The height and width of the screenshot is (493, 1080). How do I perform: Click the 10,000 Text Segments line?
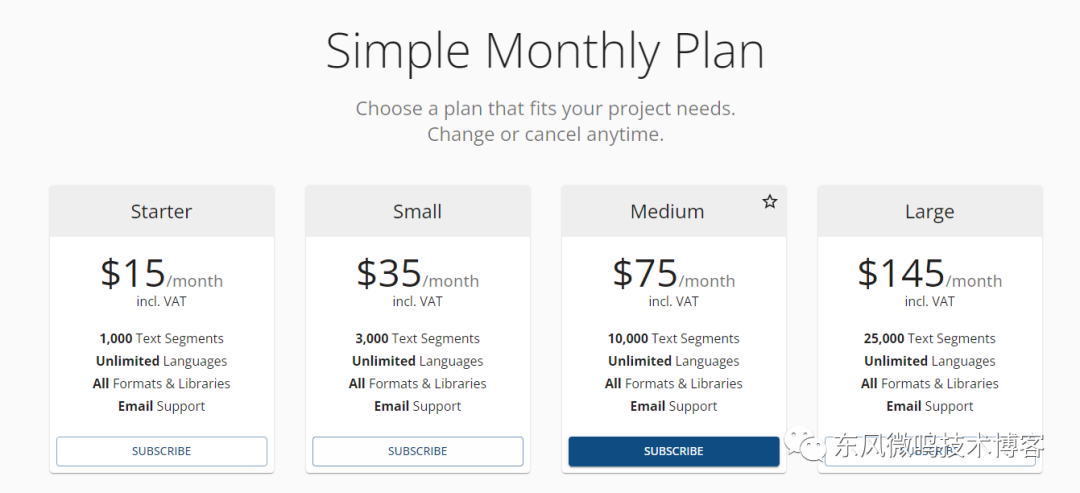(673, 339)
